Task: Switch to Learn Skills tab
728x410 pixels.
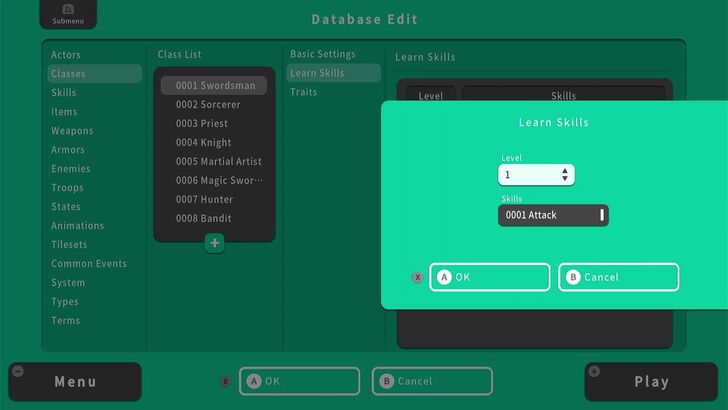Action: tap(334, 73)
